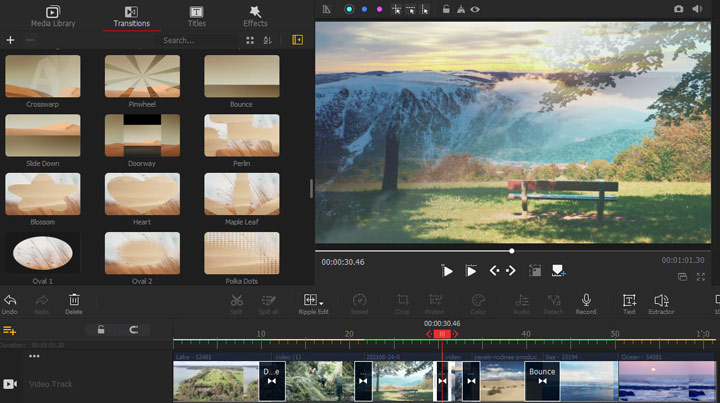
Task: Open the audio Extractor tool
Action: pos(661,300)
